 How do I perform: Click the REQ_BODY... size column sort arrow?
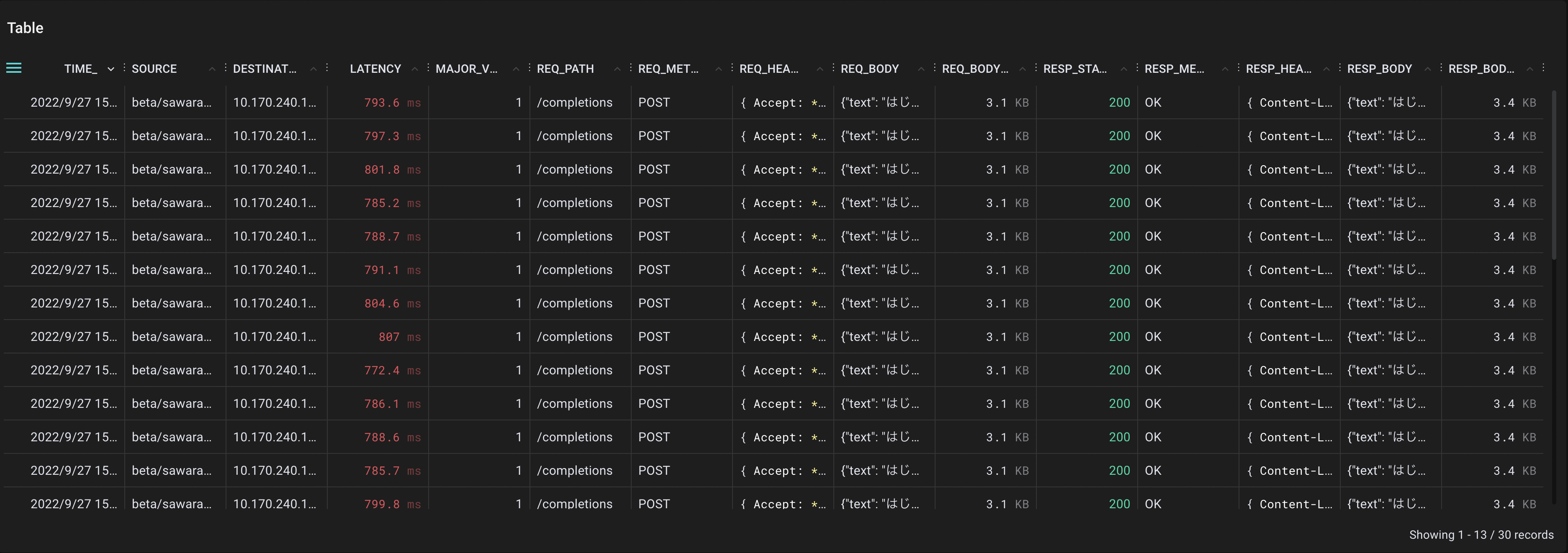(1023, 69)
